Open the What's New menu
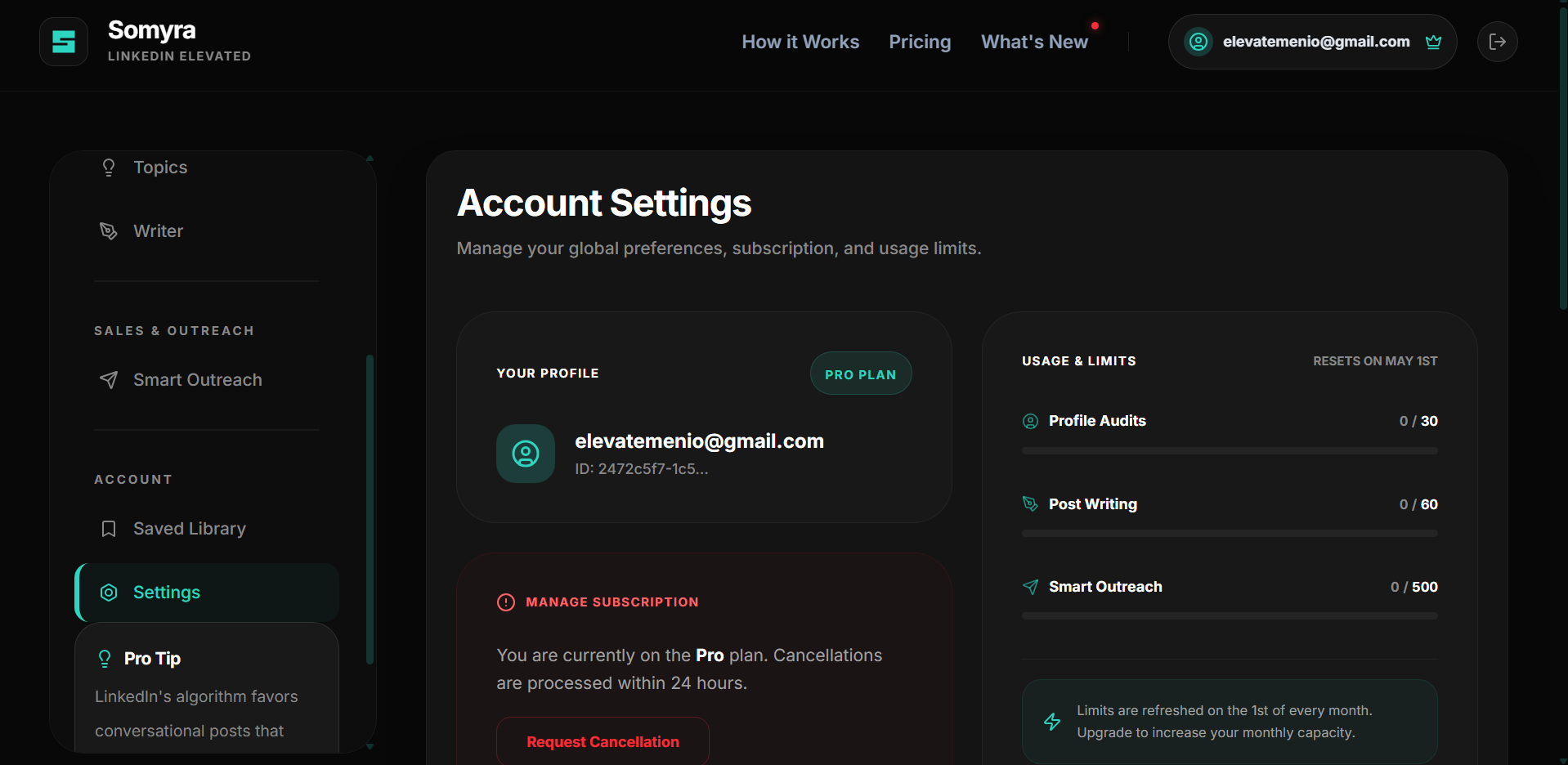Viewport: 1568px width, 765px height. pyautogui.click(x=1033, y=42)
